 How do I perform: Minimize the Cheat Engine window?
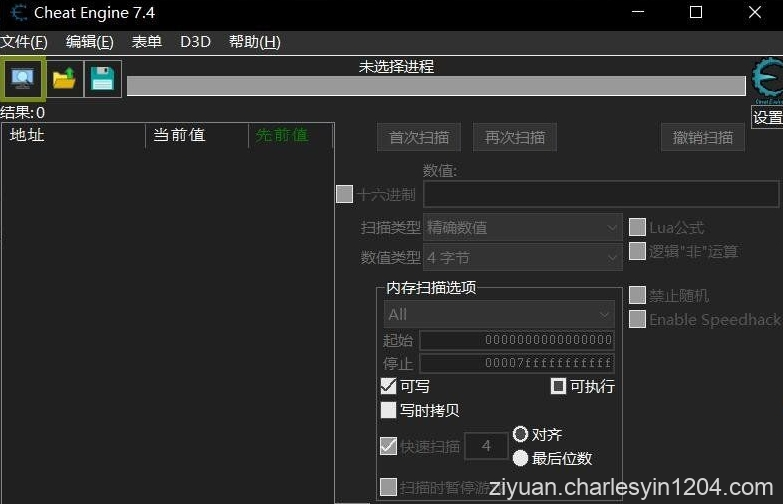point(638,12)
